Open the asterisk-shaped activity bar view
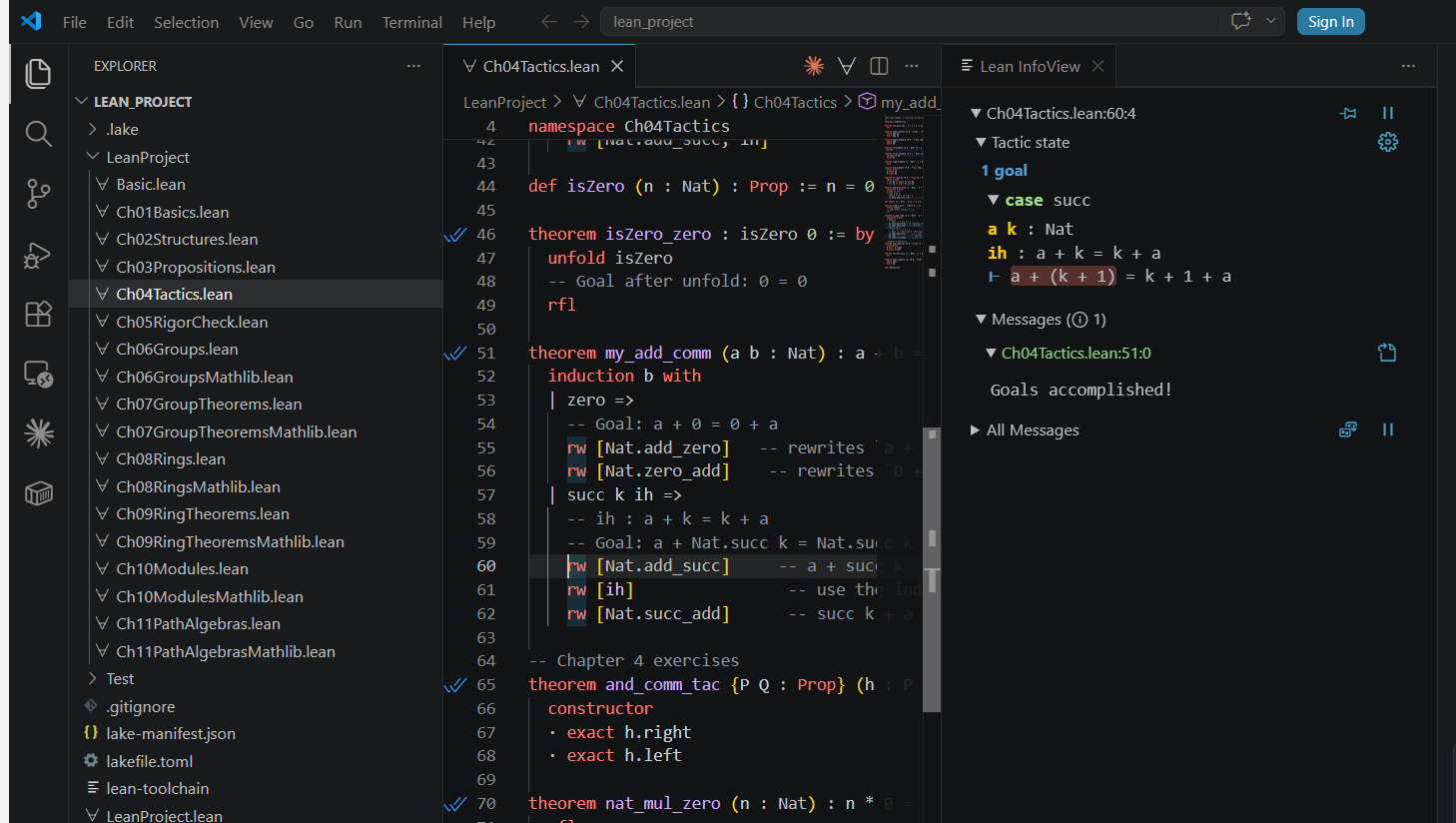Viewport: 1456px width, 823px height. tap(38, 432)
